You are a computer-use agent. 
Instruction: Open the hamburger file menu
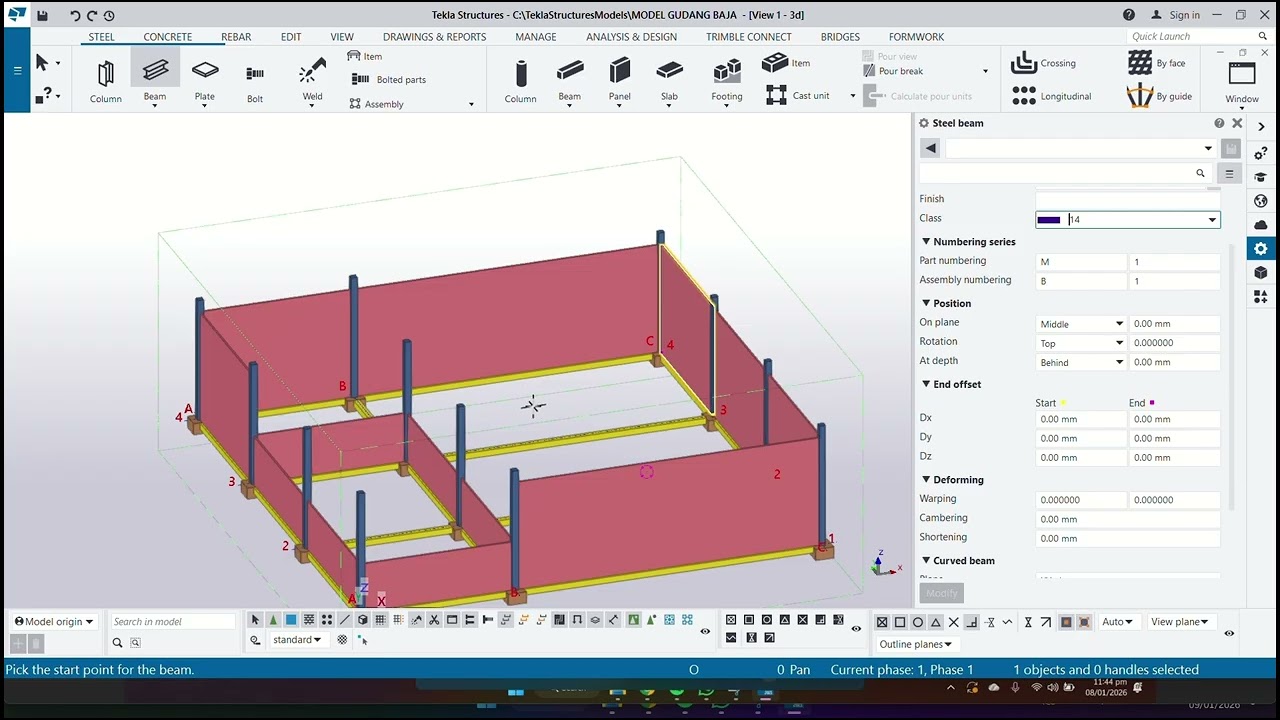point(17,70)
